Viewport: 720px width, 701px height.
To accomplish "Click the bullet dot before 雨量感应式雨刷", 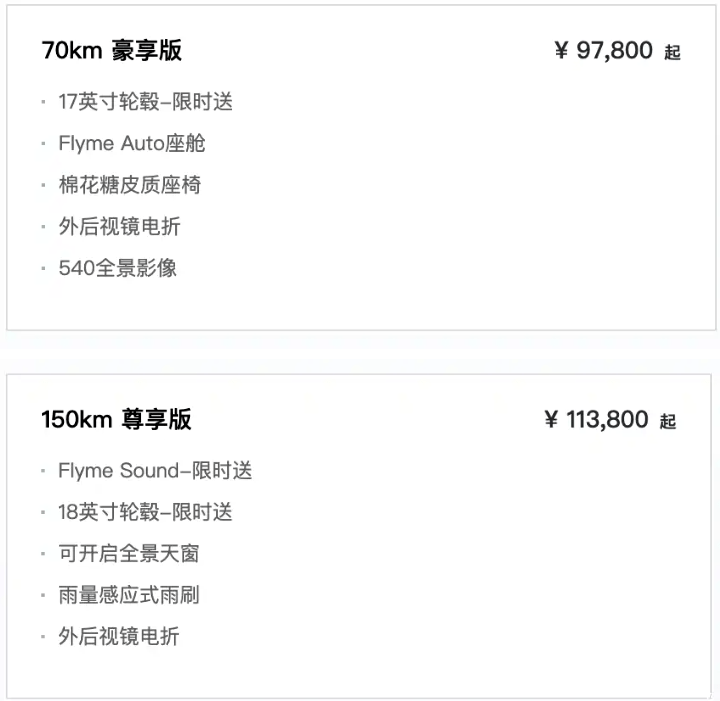I will coord(43,595).
